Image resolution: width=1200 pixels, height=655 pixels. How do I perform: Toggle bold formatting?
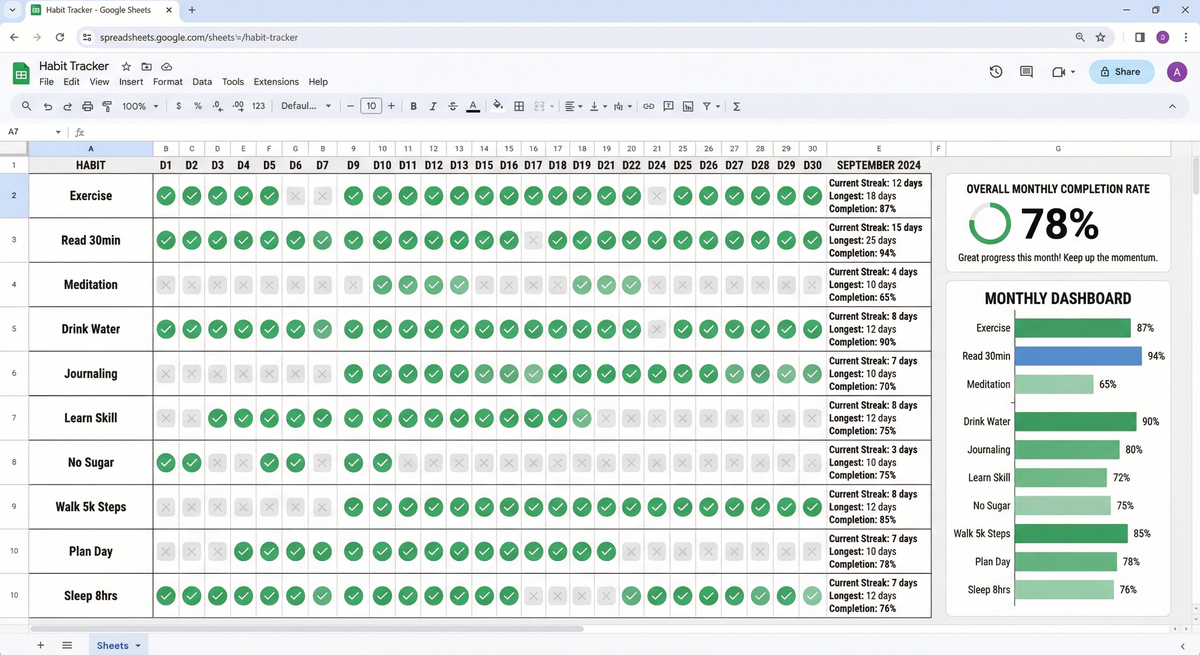coord(414,106)
